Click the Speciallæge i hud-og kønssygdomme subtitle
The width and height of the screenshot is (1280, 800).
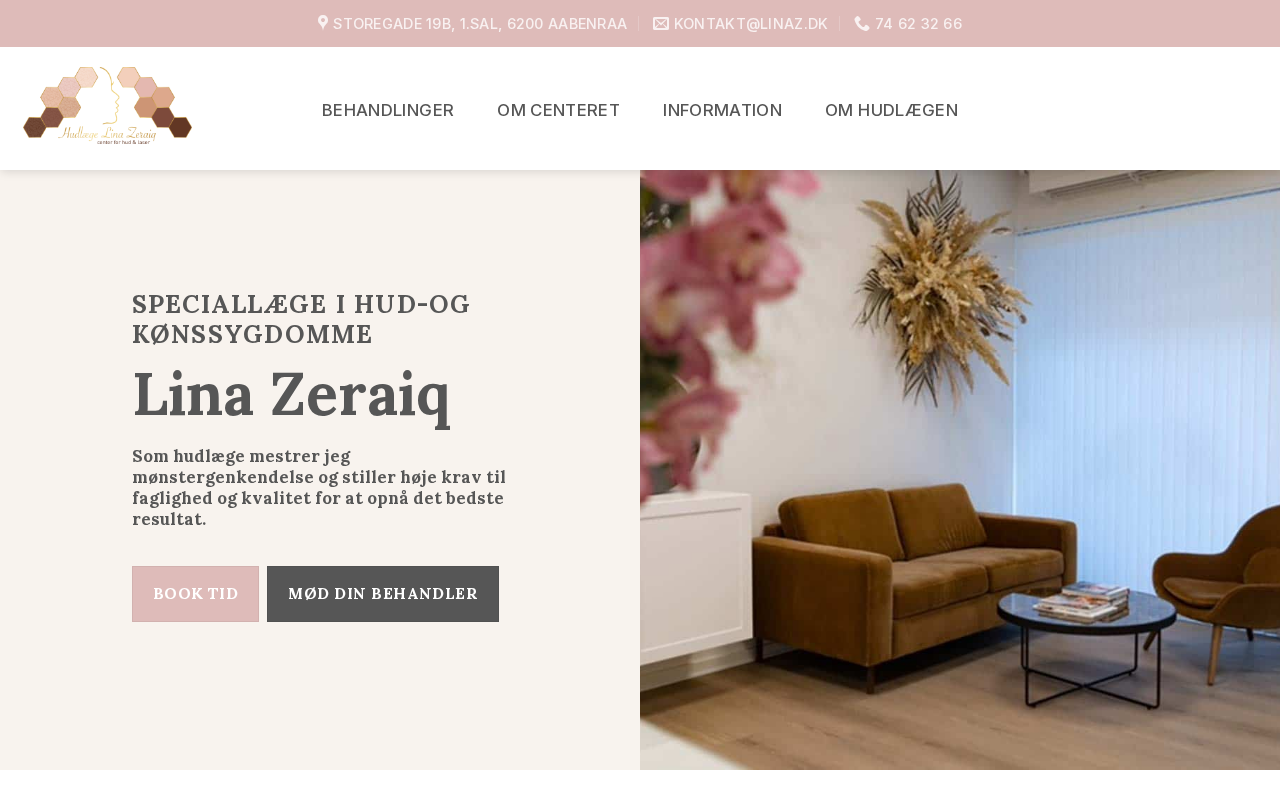(x=301, y=319)
